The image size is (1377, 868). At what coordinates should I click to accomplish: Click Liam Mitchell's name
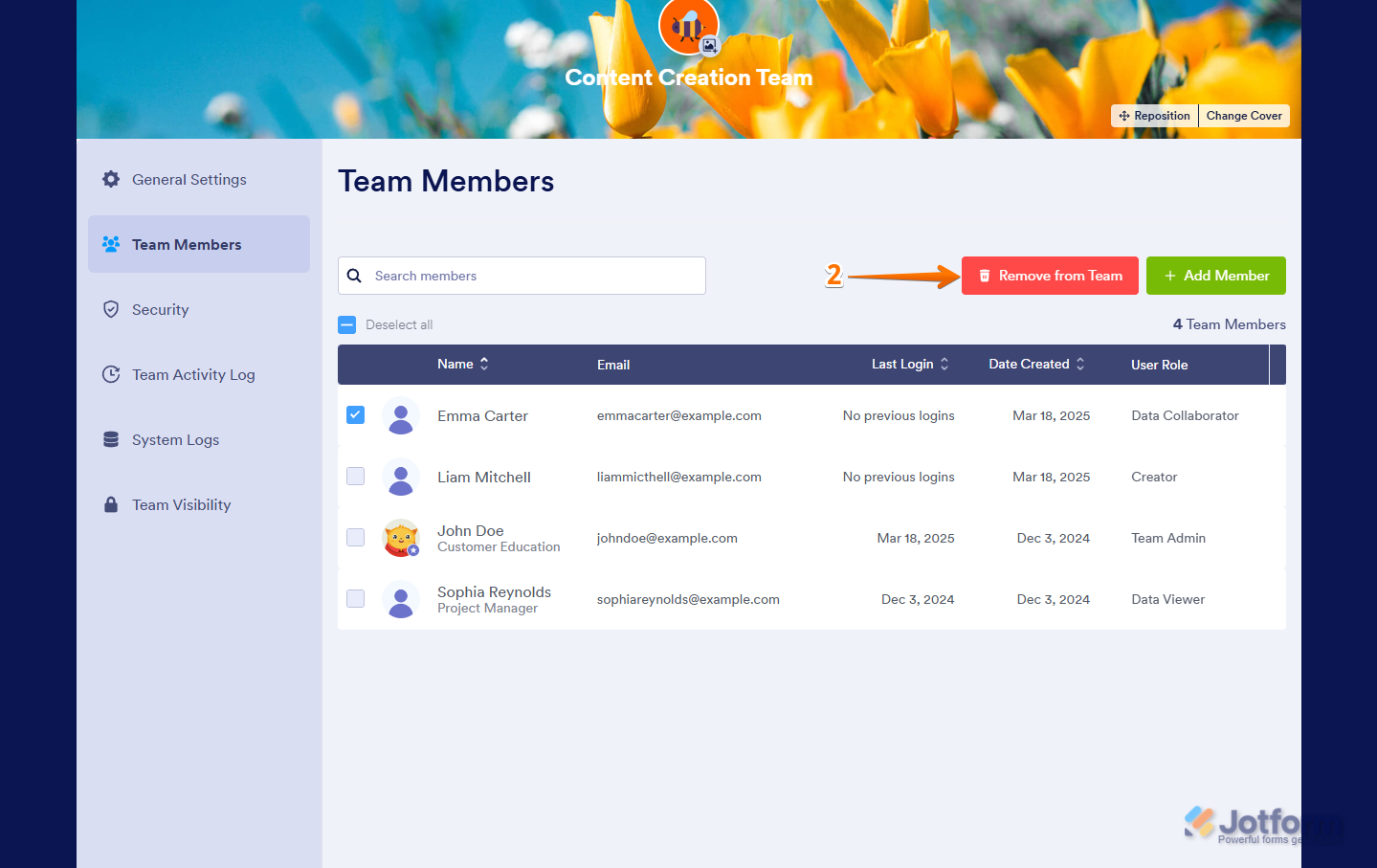(484, 477)
